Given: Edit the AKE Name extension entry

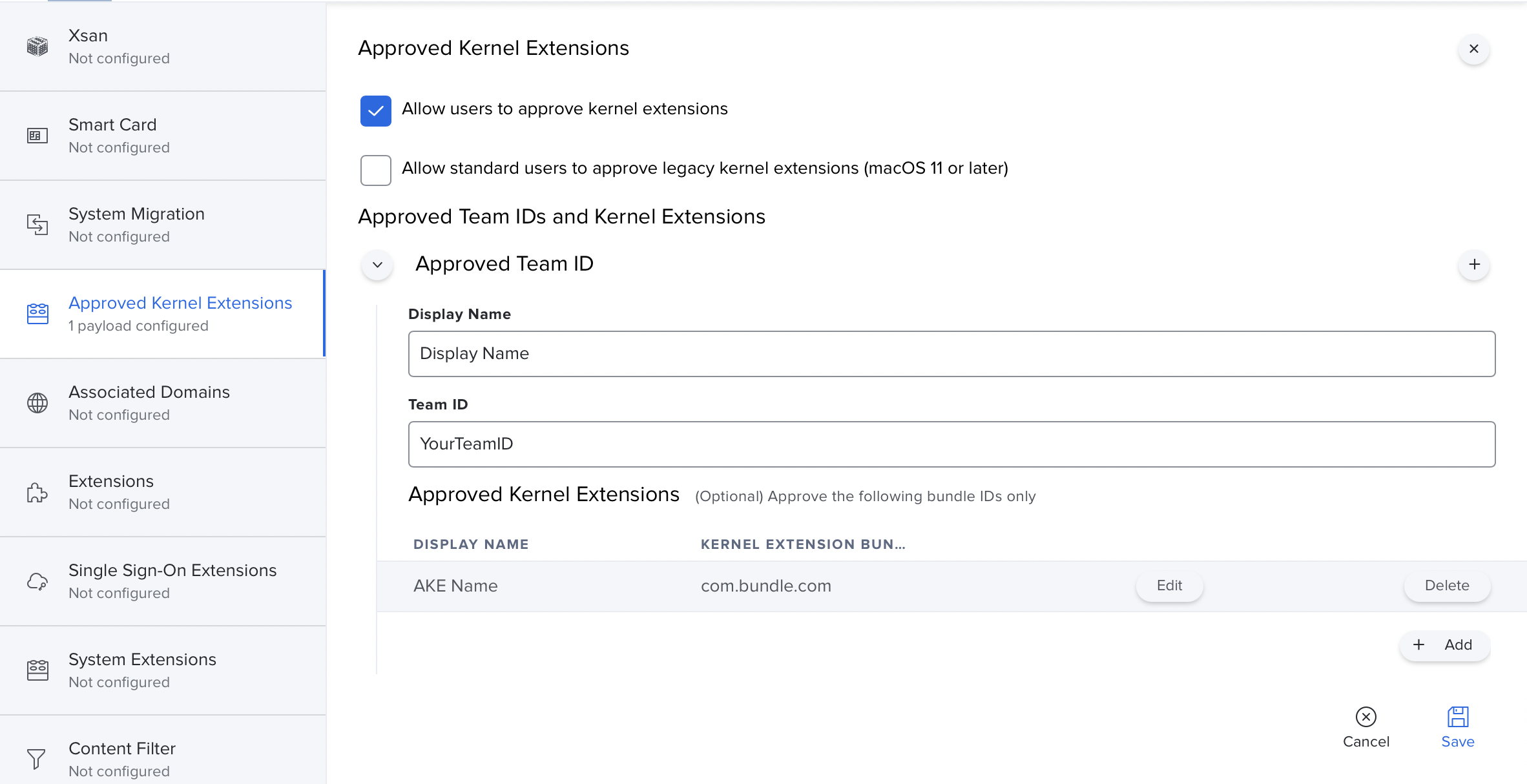Looking at the screenshot, I should pyautogui.click(x=1169, y=586).
